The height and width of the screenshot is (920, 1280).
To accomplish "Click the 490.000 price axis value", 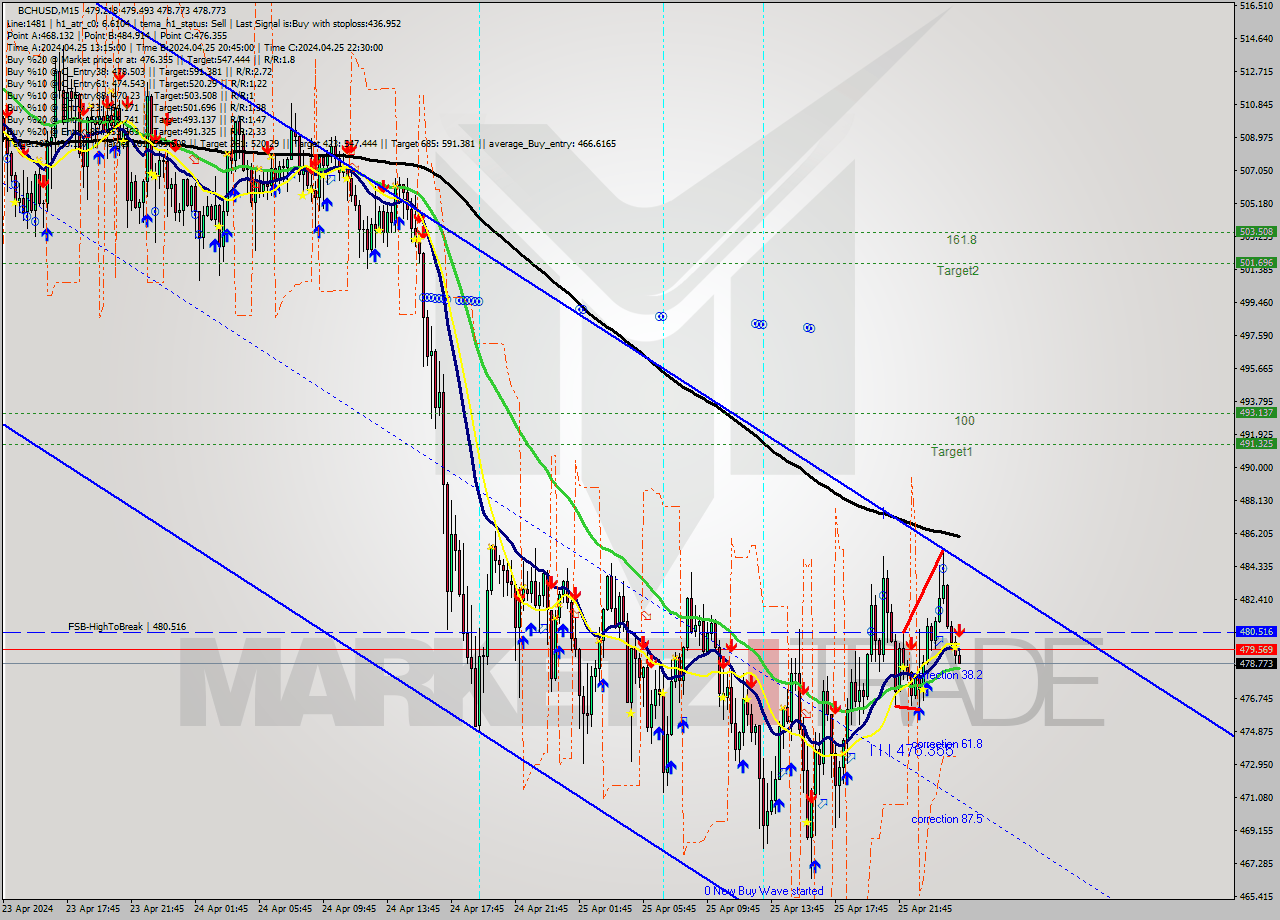I will pos(1256,468).
